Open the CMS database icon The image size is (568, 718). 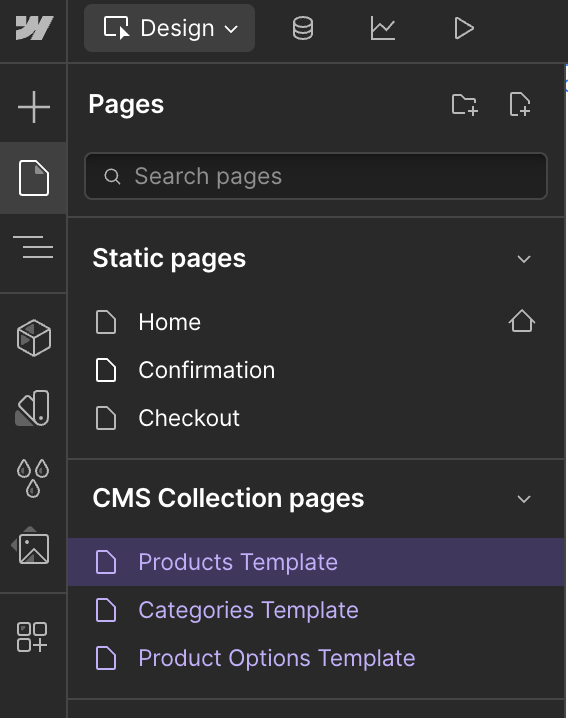coord(303,28)
